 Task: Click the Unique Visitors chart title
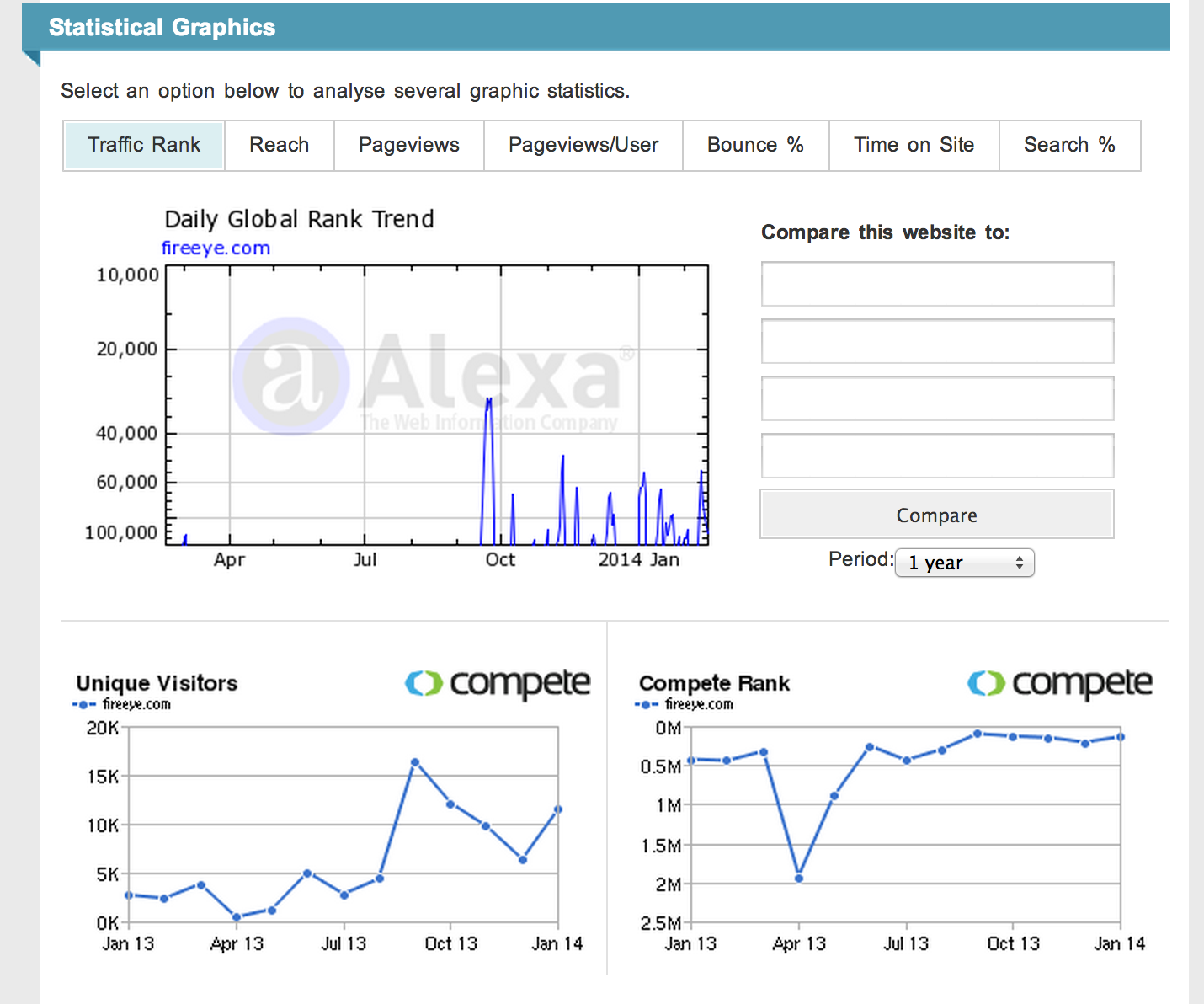point(157,683)
